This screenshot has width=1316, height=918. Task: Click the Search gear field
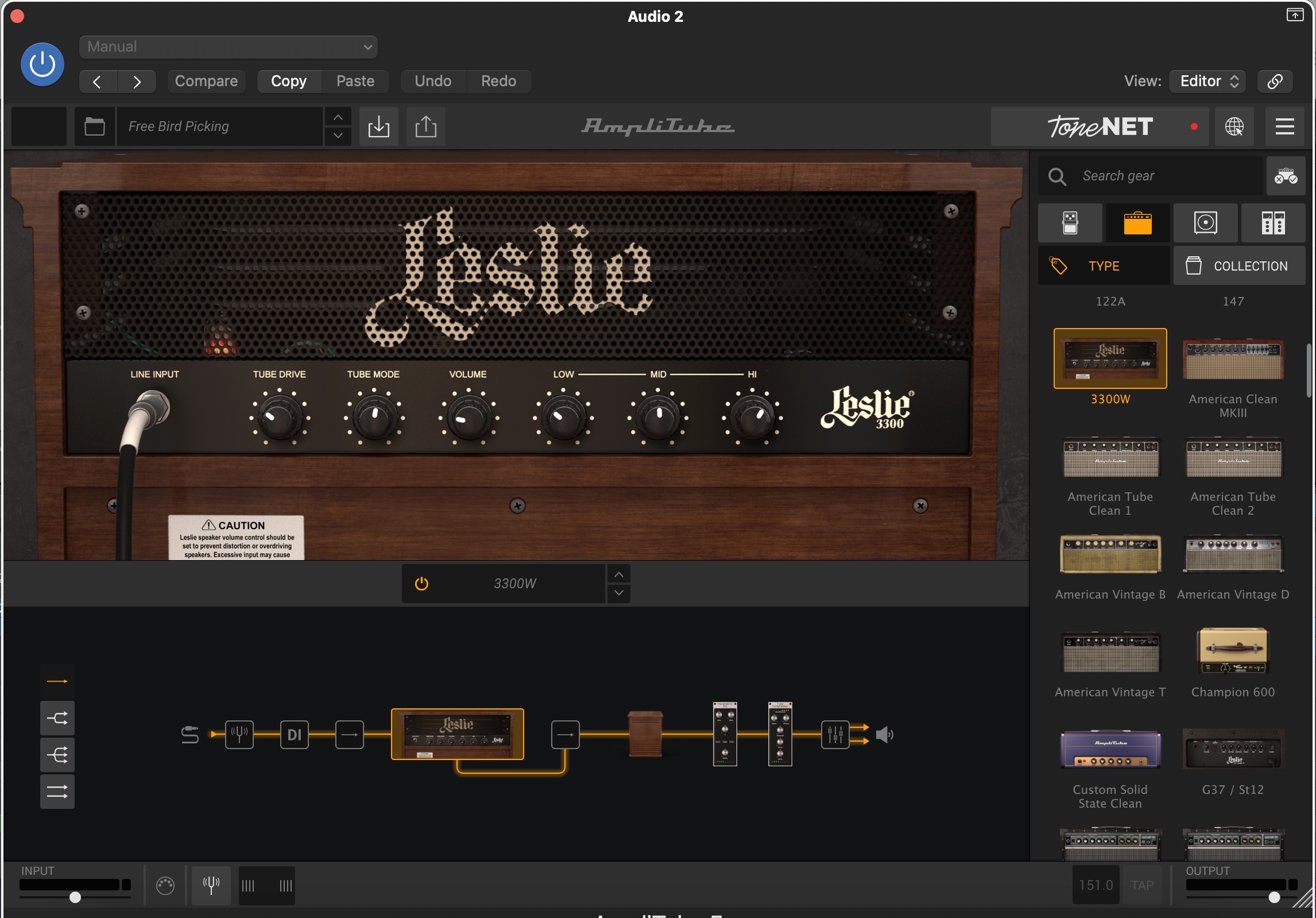tap(1151, 176)
